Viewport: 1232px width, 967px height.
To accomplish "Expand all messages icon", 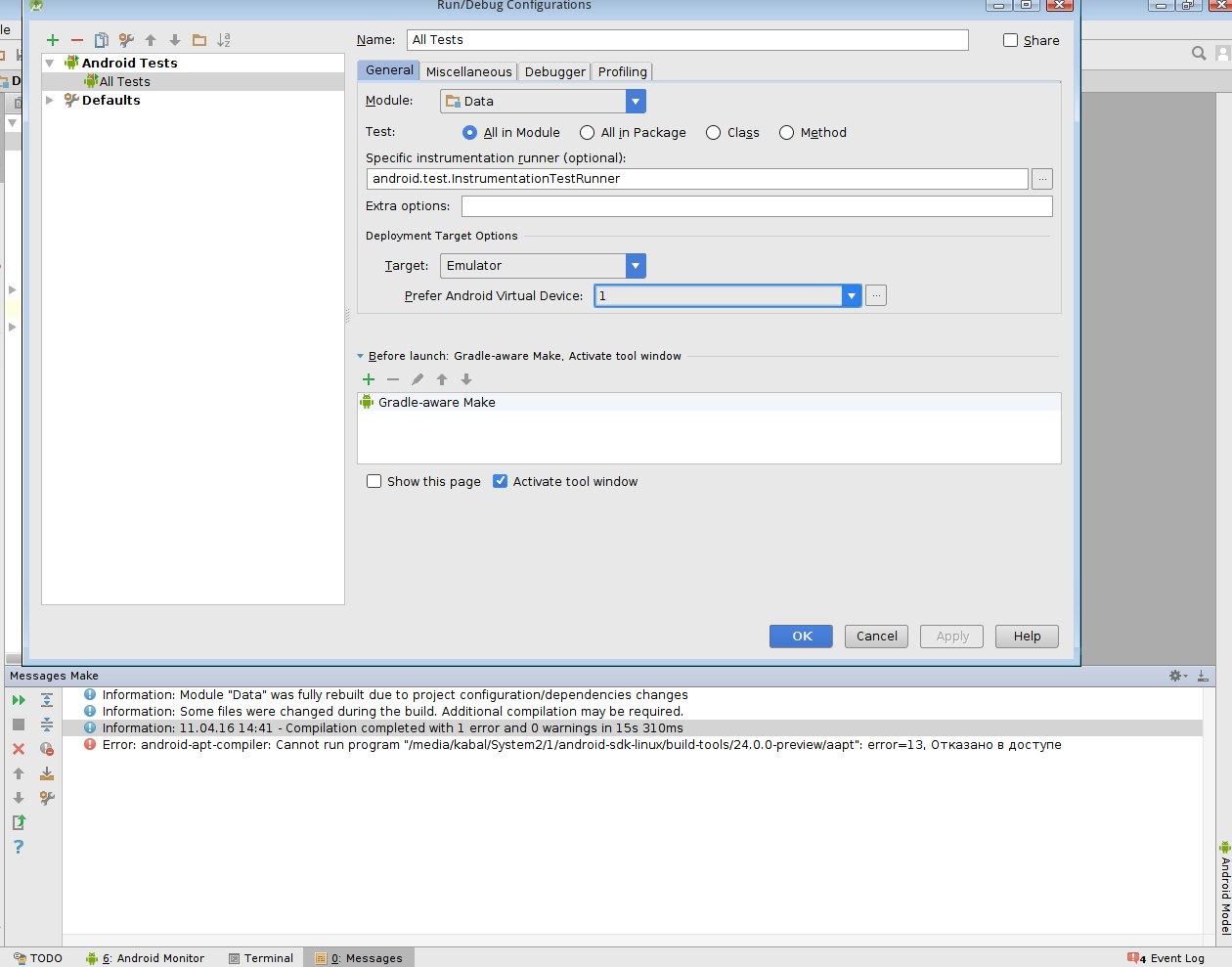I will pyautogui.click(x=47, y=700).
